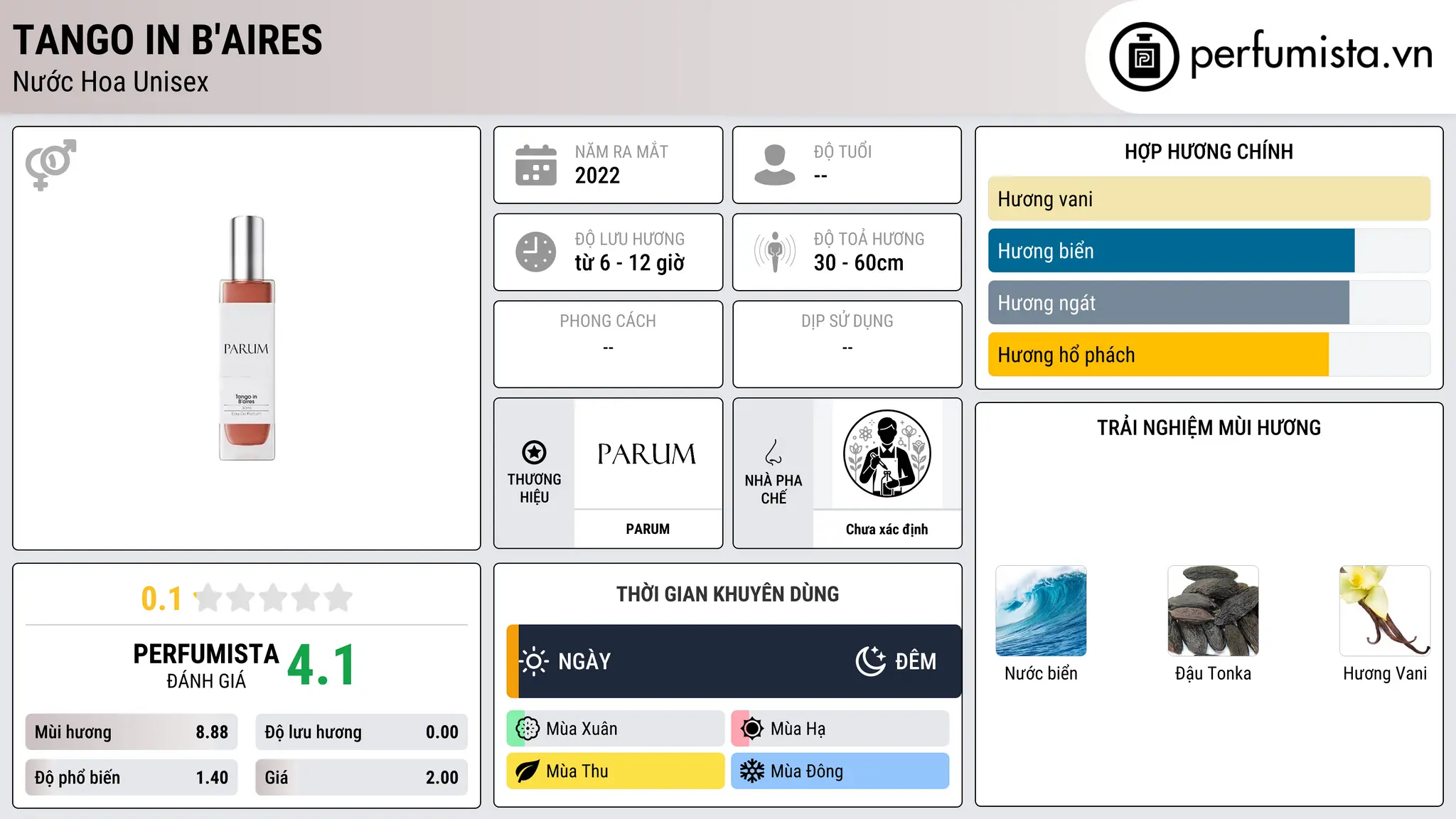Click the sillage value 30 - 60cm
Screen dimensions: 1456x819
859,263
